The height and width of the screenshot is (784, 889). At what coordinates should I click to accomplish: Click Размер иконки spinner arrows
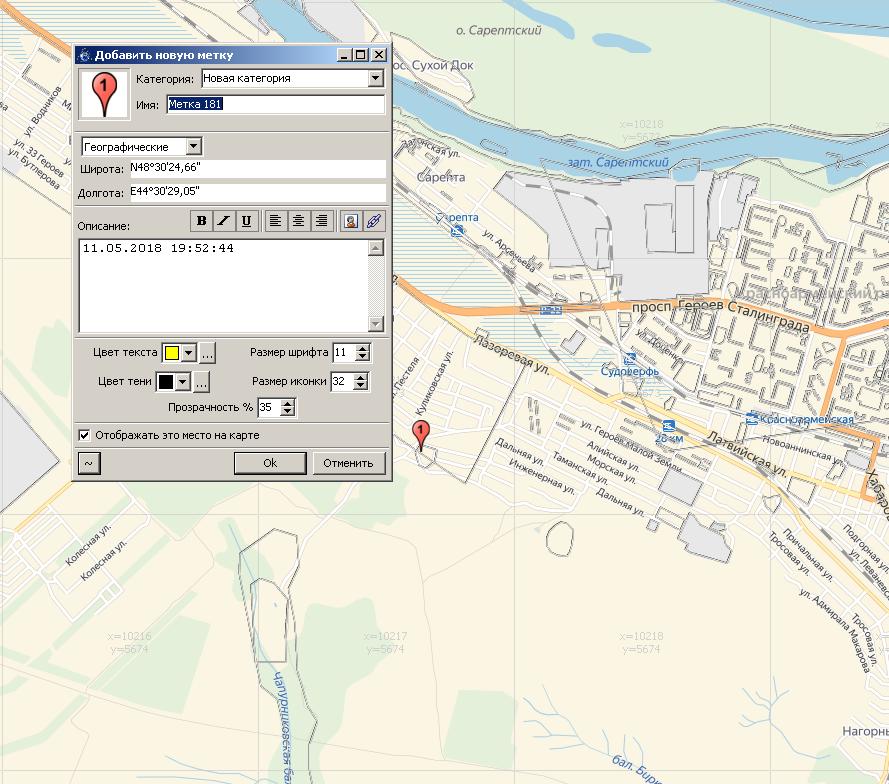click(x=361, y=381)
